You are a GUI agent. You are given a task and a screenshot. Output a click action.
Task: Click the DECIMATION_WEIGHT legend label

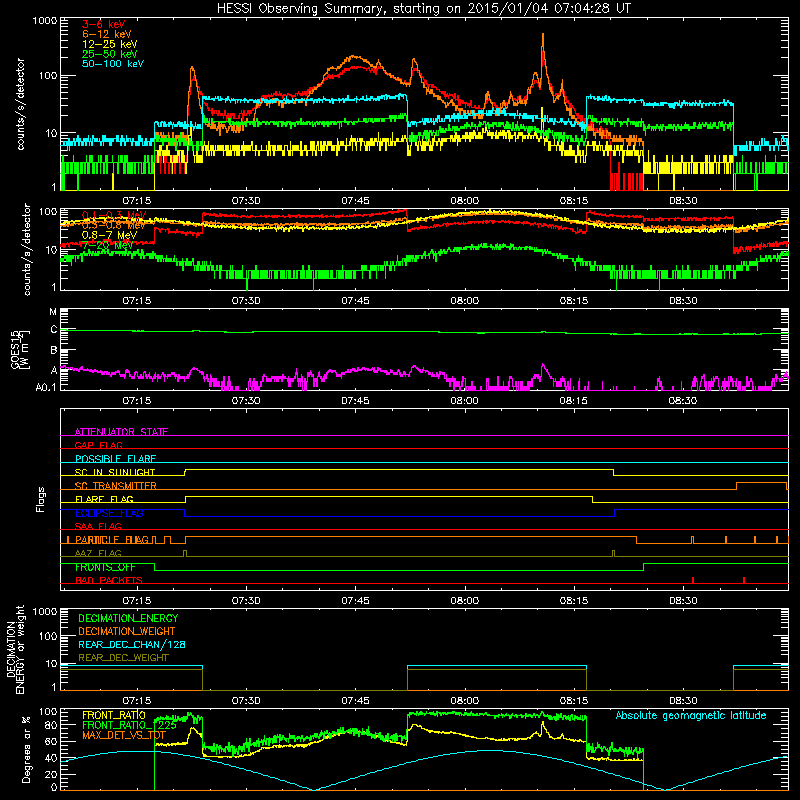point(127,631)
